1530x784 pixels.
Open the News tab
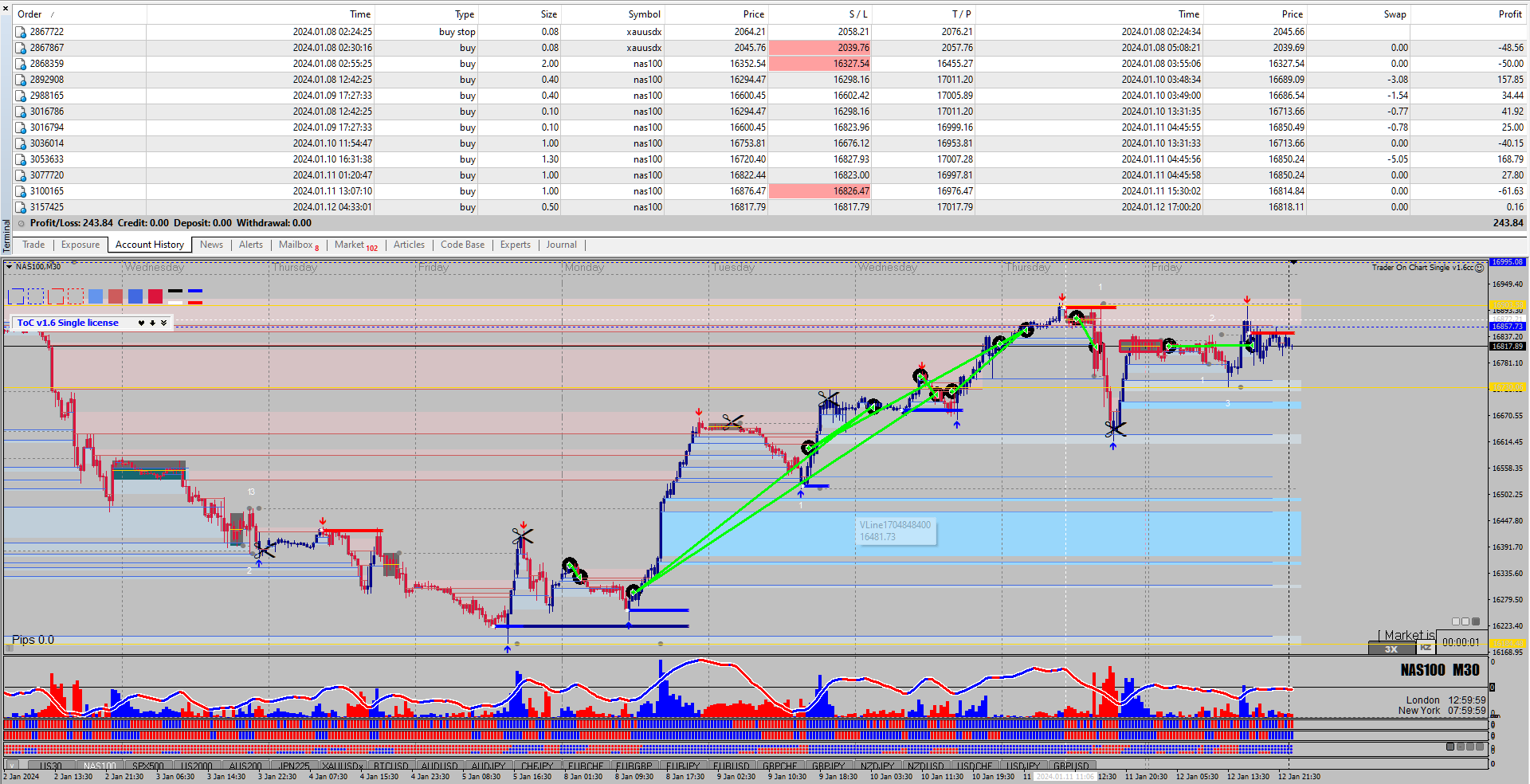pyautogui.click(x=211, y=245)
